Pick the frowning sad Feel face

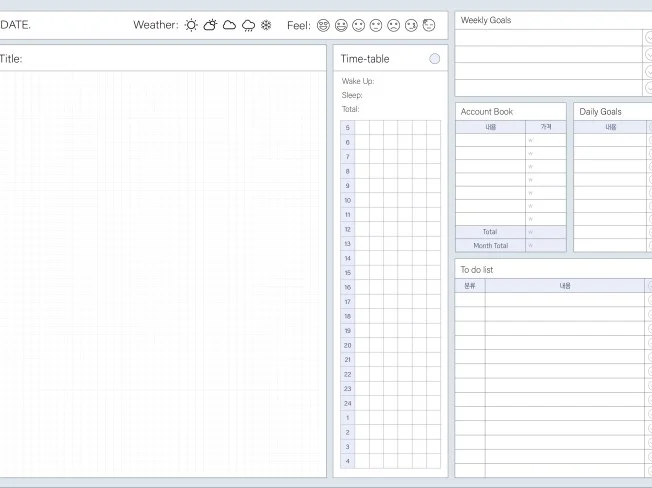tap(394, 25)
